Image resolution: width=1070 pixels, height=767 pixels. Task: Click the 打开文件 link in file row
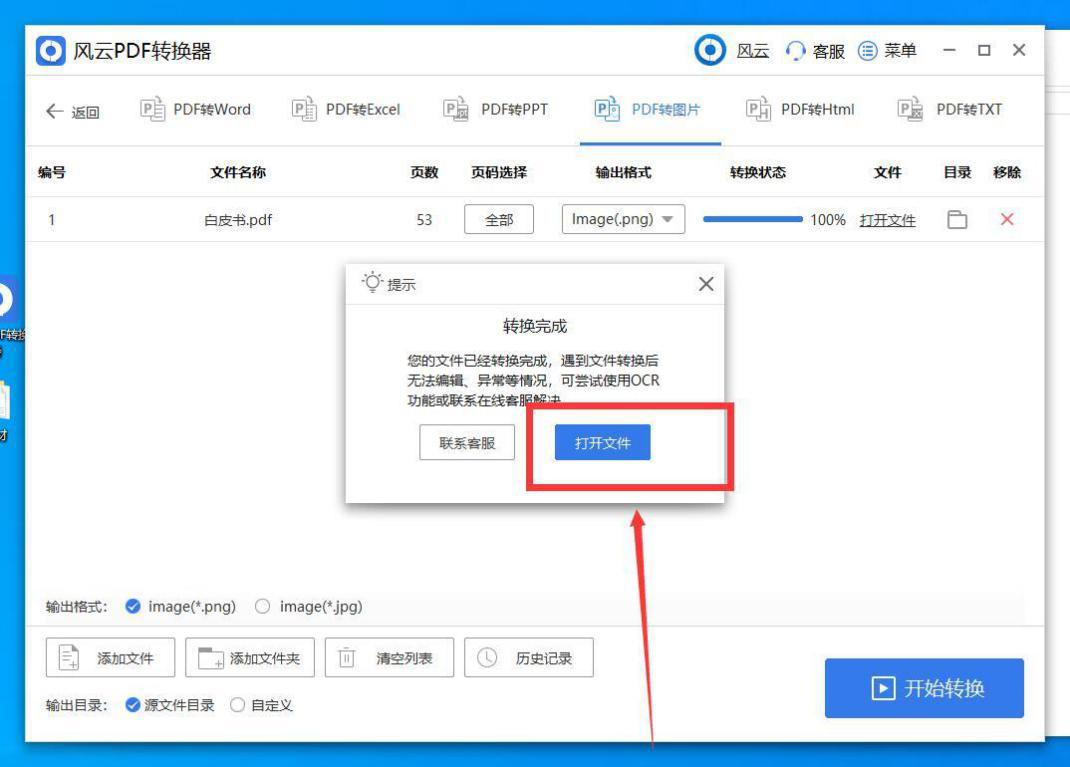pos(887,220)
